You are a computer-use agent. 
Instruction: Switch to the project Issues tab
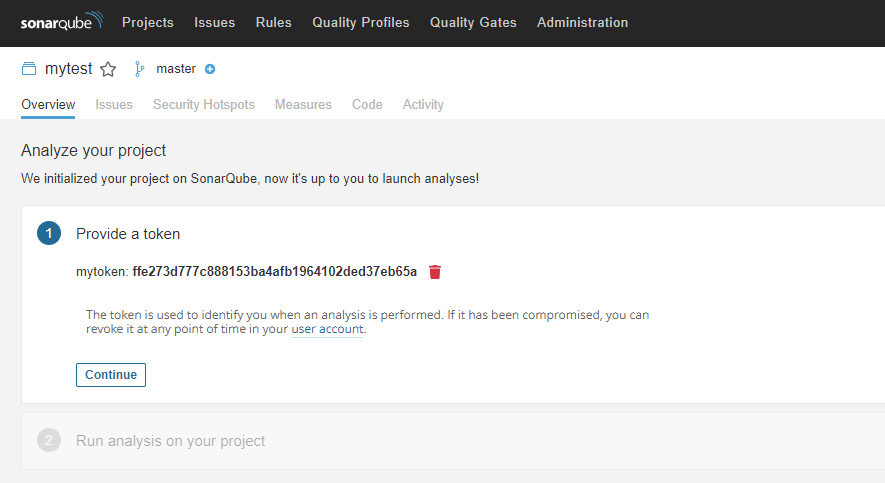[x=114, y=104]
